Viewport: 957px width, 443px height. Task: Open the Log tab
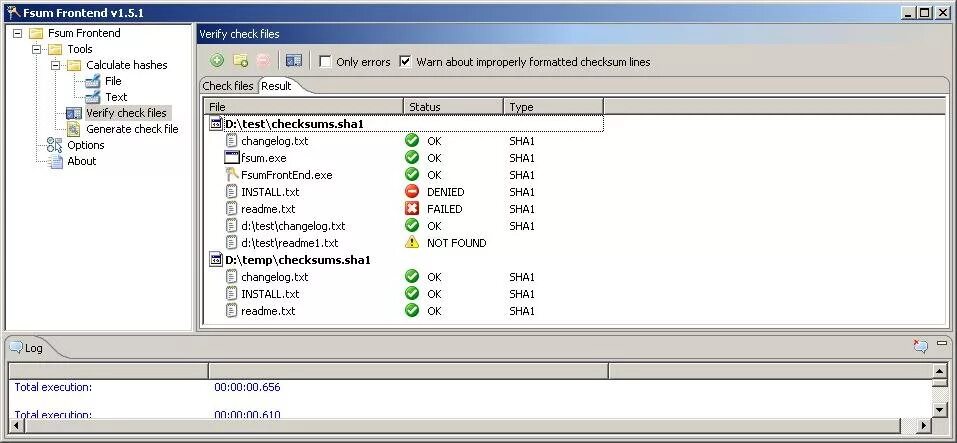coord(34,348)
